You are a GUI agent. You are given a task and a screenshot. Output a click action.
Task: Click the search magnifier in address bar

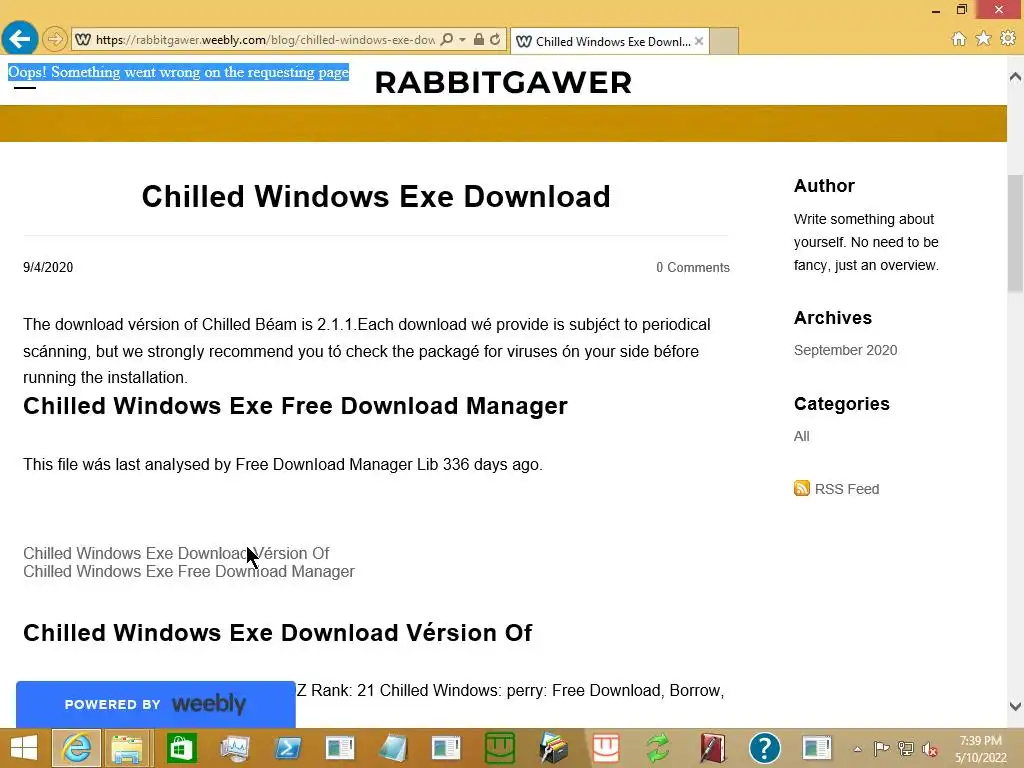447,40
